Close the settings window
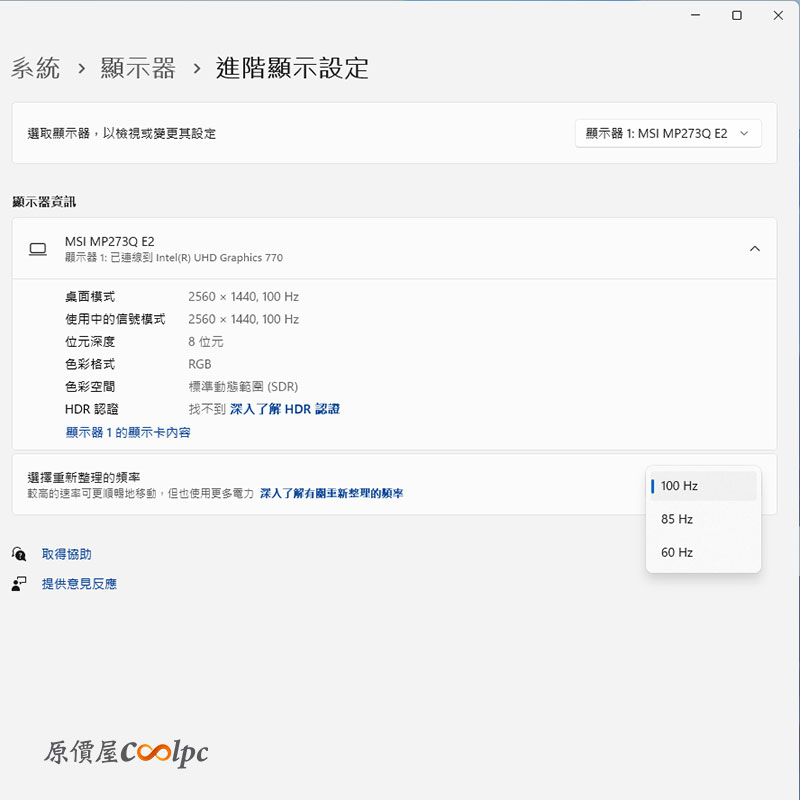The height and width of the screenshot is (800, 800). click(x=778, y=15)
